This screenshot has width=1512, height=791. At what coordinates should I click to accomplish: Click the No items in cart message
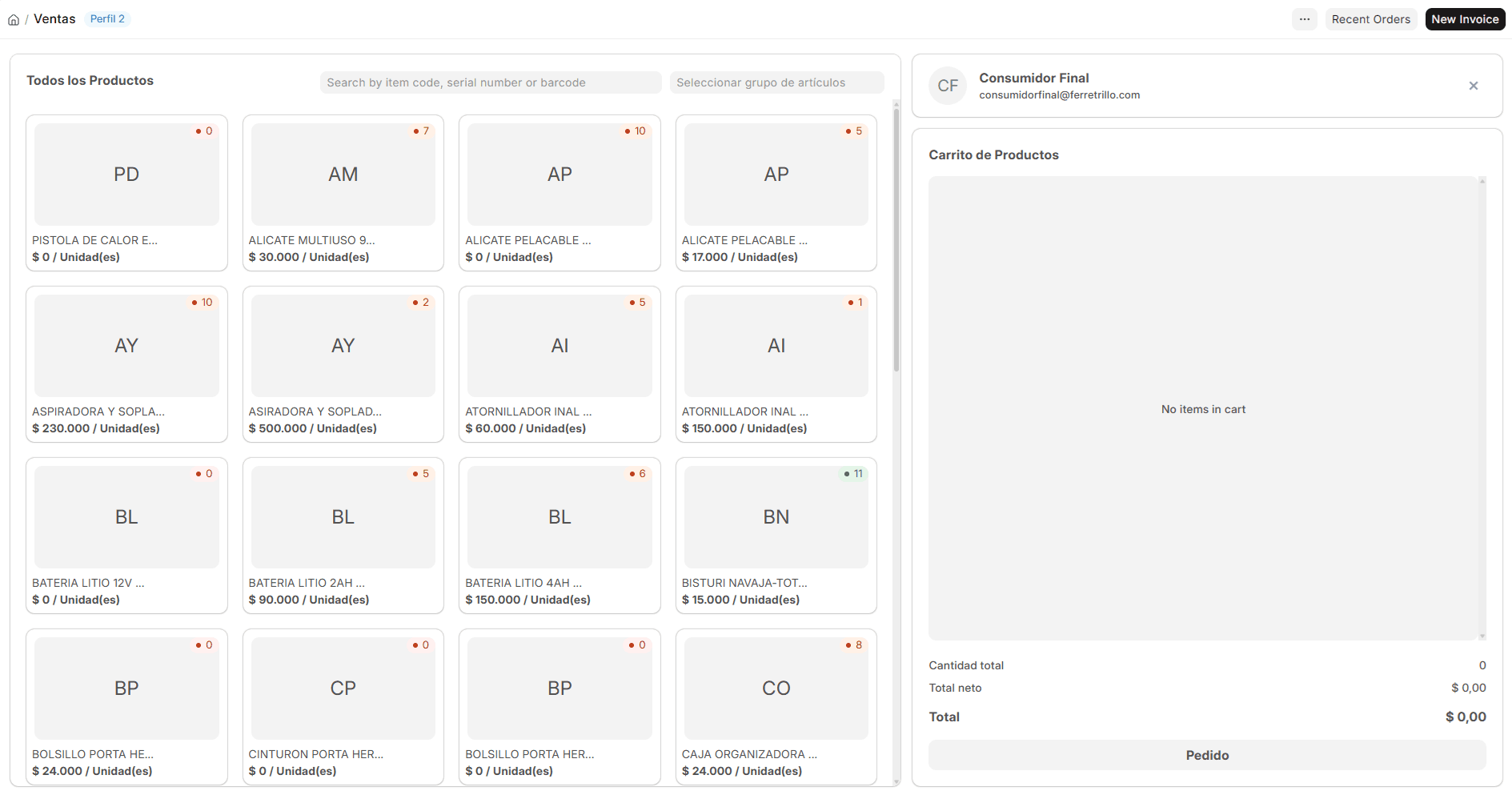point(1203,409)
